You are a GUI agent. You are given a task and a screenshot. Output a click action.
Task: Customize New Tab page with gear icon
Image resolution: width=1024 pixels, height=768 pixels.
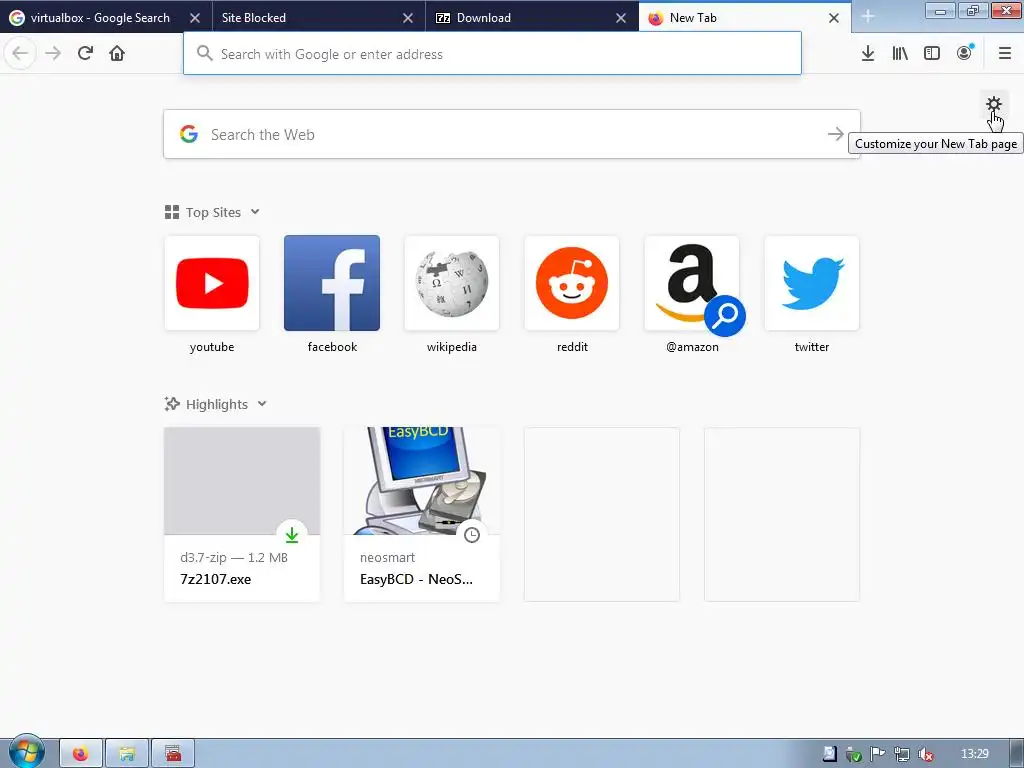[x=994, y=104]
